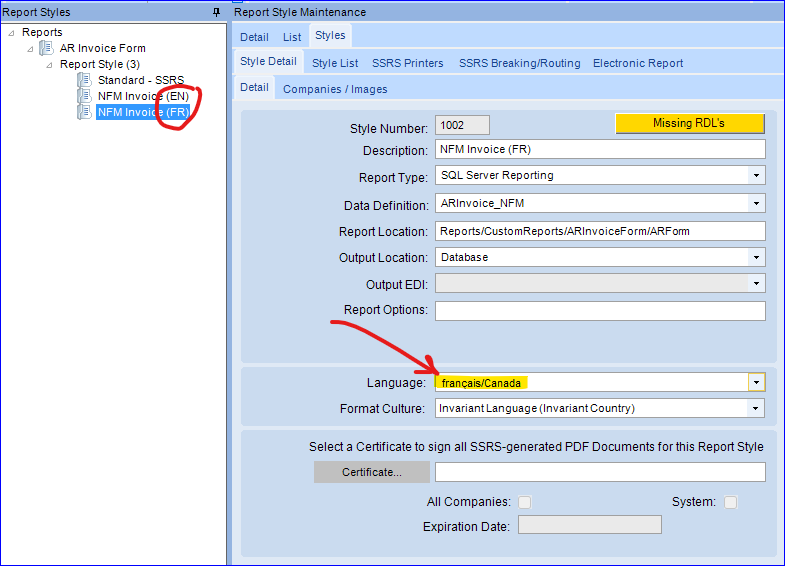
Task: Click the Database output location value
Action: pyautogui.click(x=464, y=257)
